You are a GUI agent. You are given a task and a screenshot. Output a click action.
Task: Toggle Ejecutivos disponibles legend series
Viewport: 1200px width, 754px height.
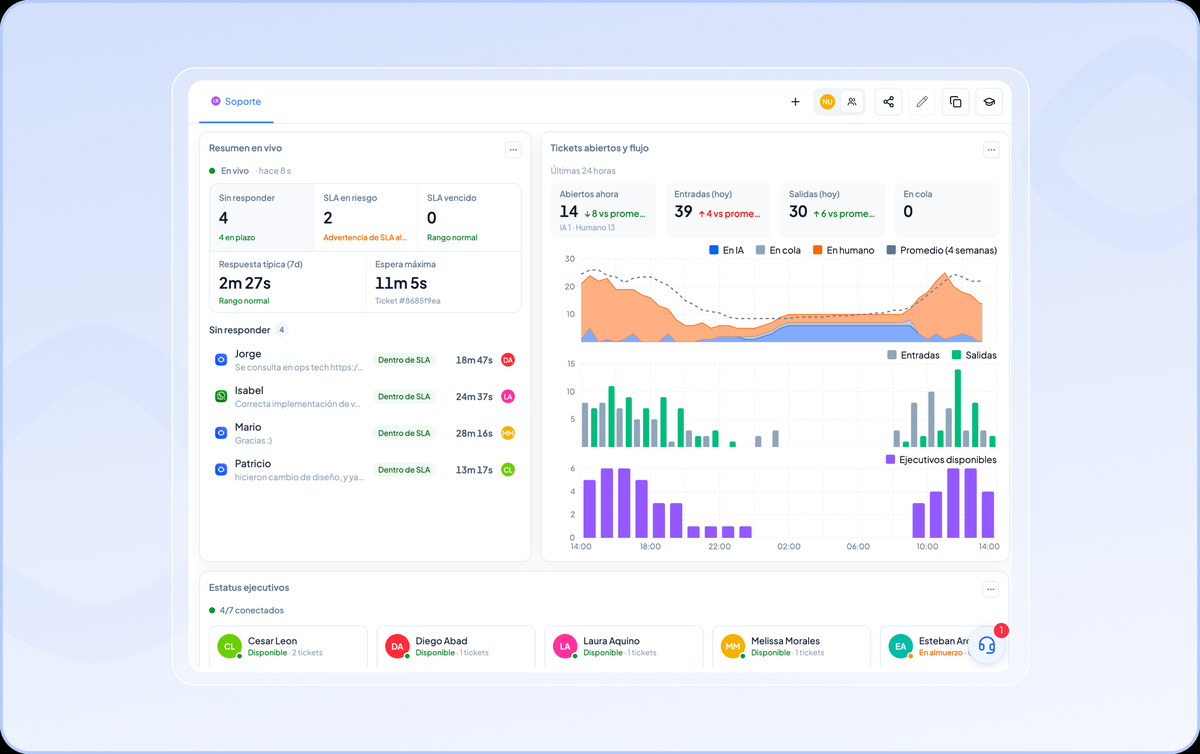point(941,460)
